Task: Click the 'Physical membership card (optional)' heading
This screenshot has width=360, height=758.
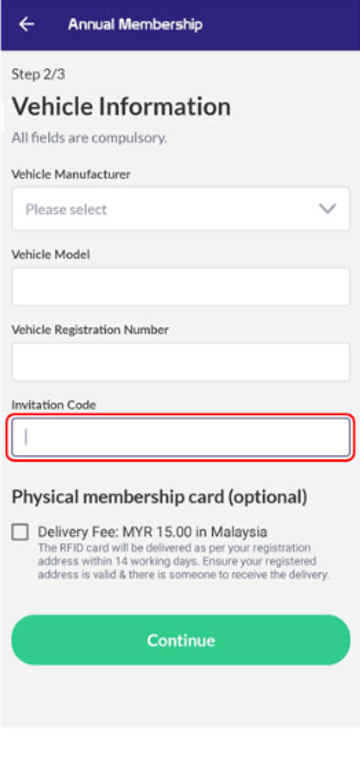Action: point(159,497)
